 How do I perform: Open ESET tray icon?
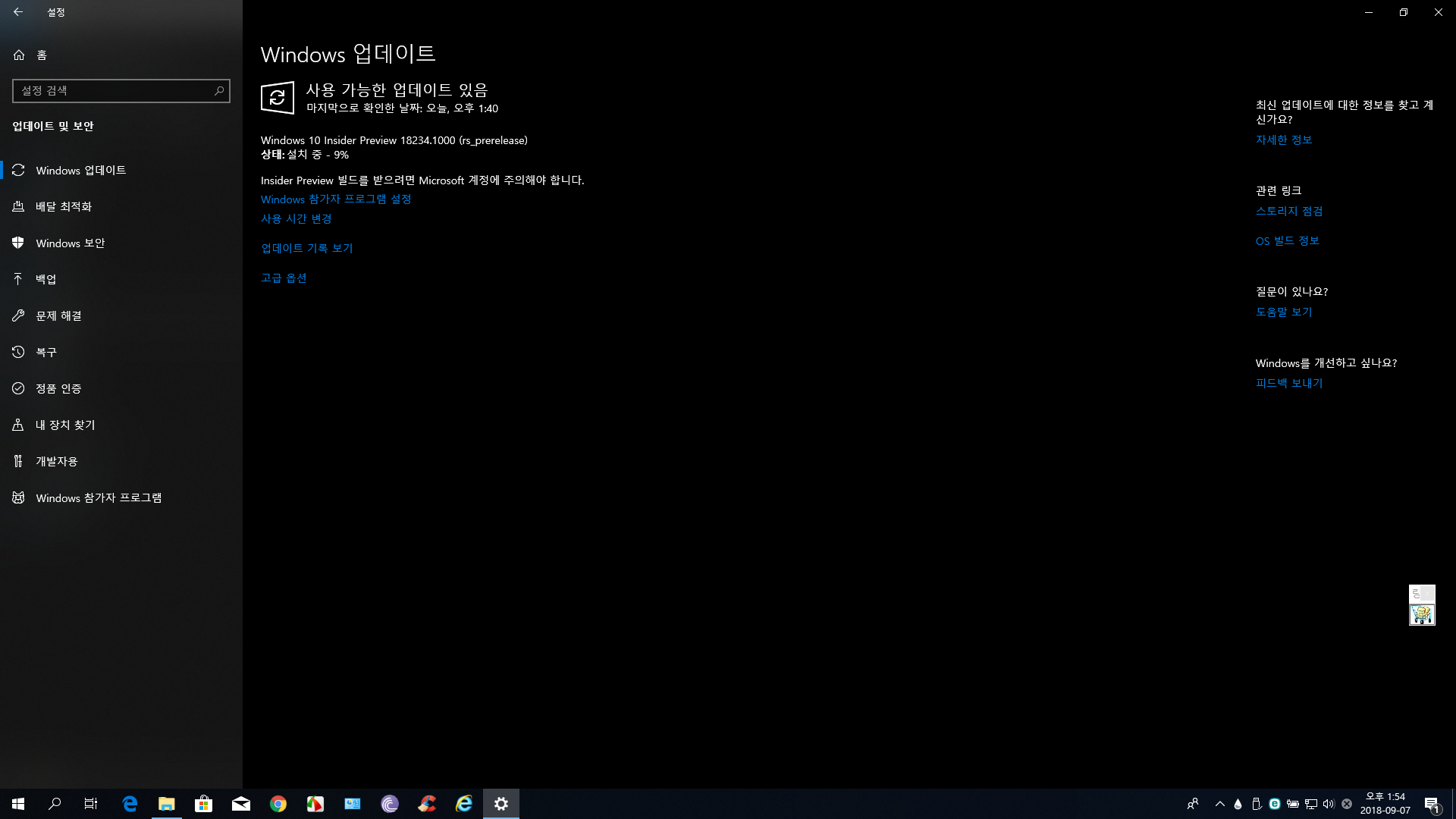(1275, 804)
